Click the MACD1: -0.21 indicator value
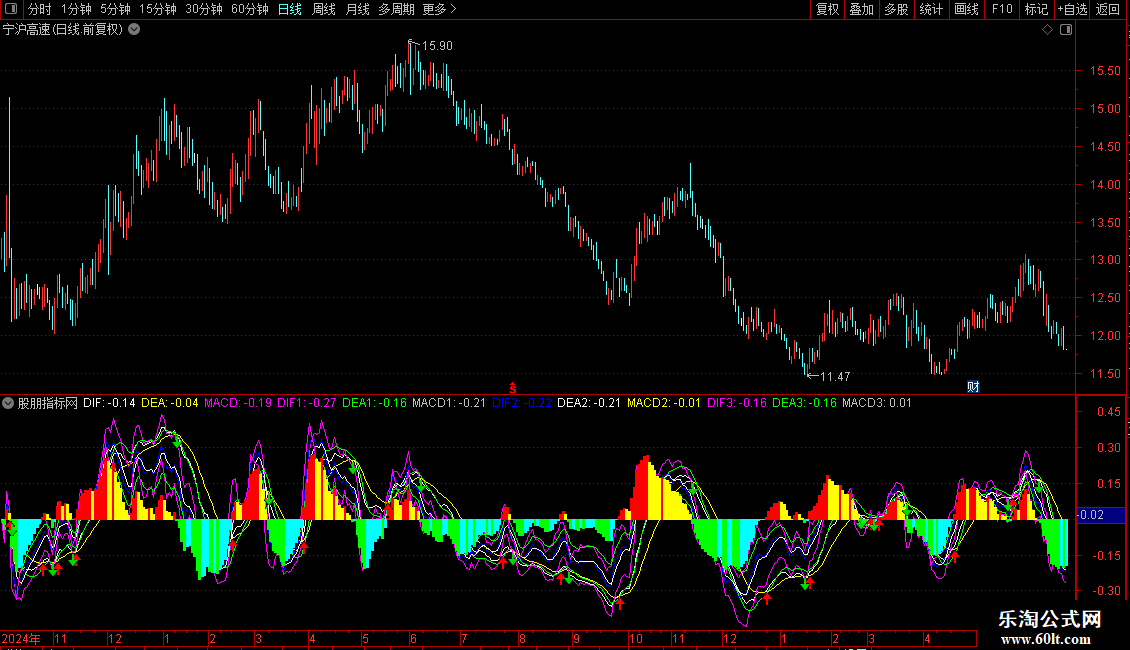Image resolution: width=1130 pixels, height=650 pixels. 449,403
